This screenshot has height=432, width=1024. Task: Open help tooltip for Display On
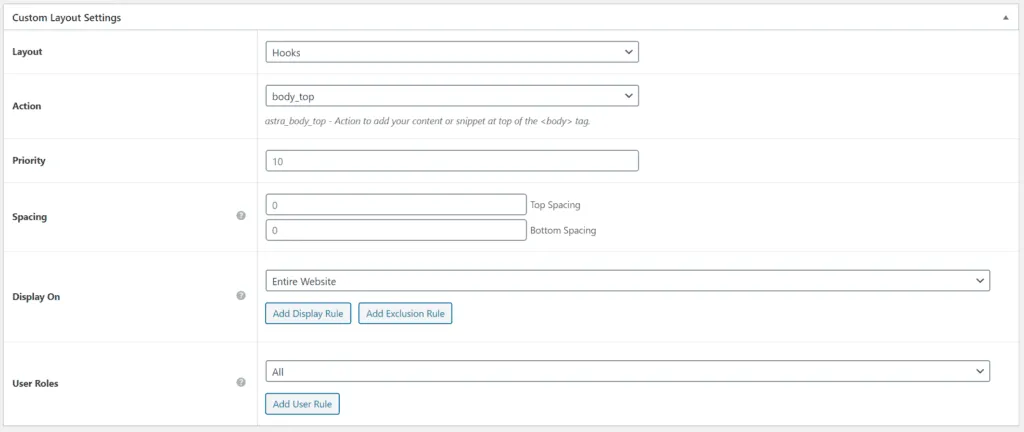click(x=241, y=296)
